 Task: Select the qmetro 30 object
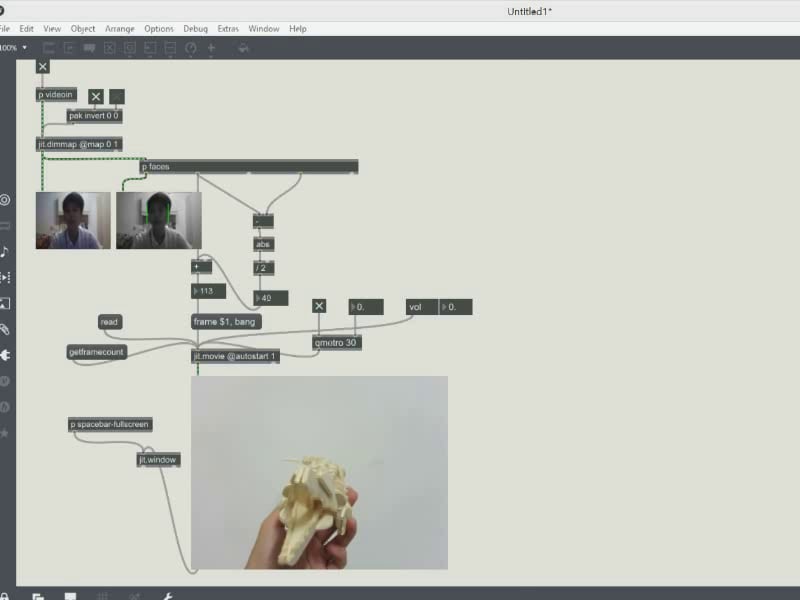(x=337, y=343)
